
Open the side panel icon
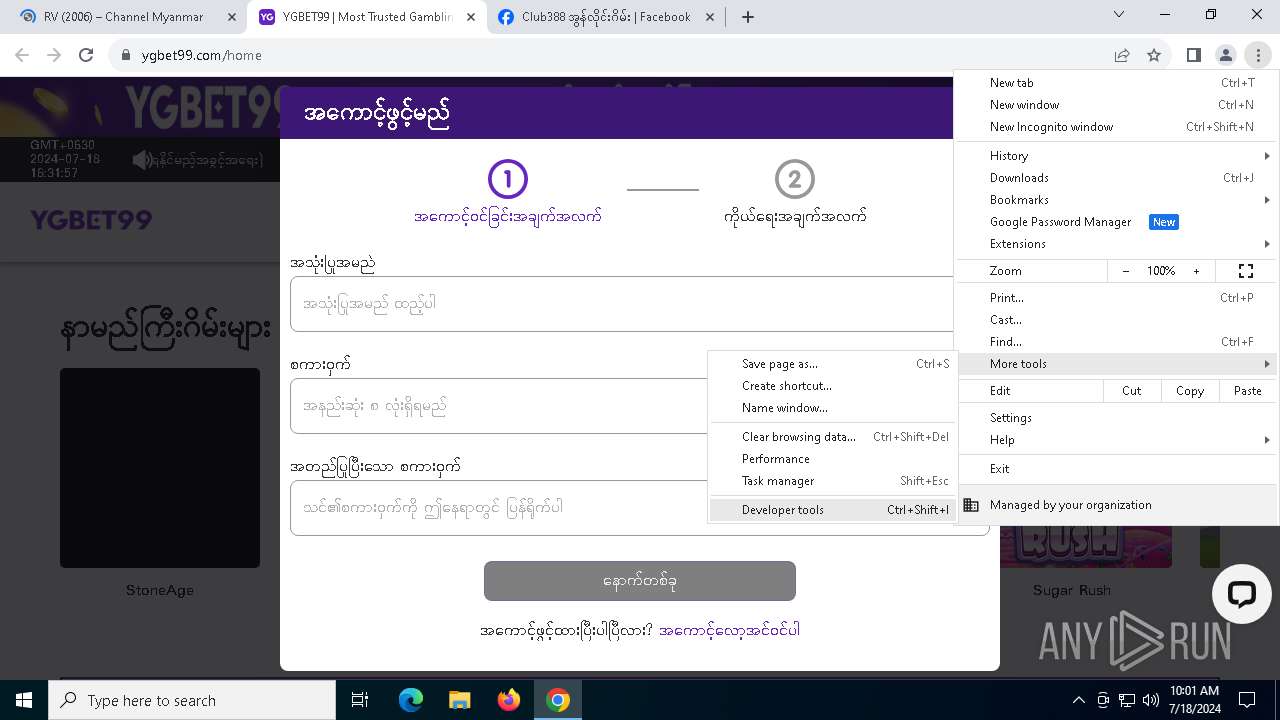coord(1193,56)
